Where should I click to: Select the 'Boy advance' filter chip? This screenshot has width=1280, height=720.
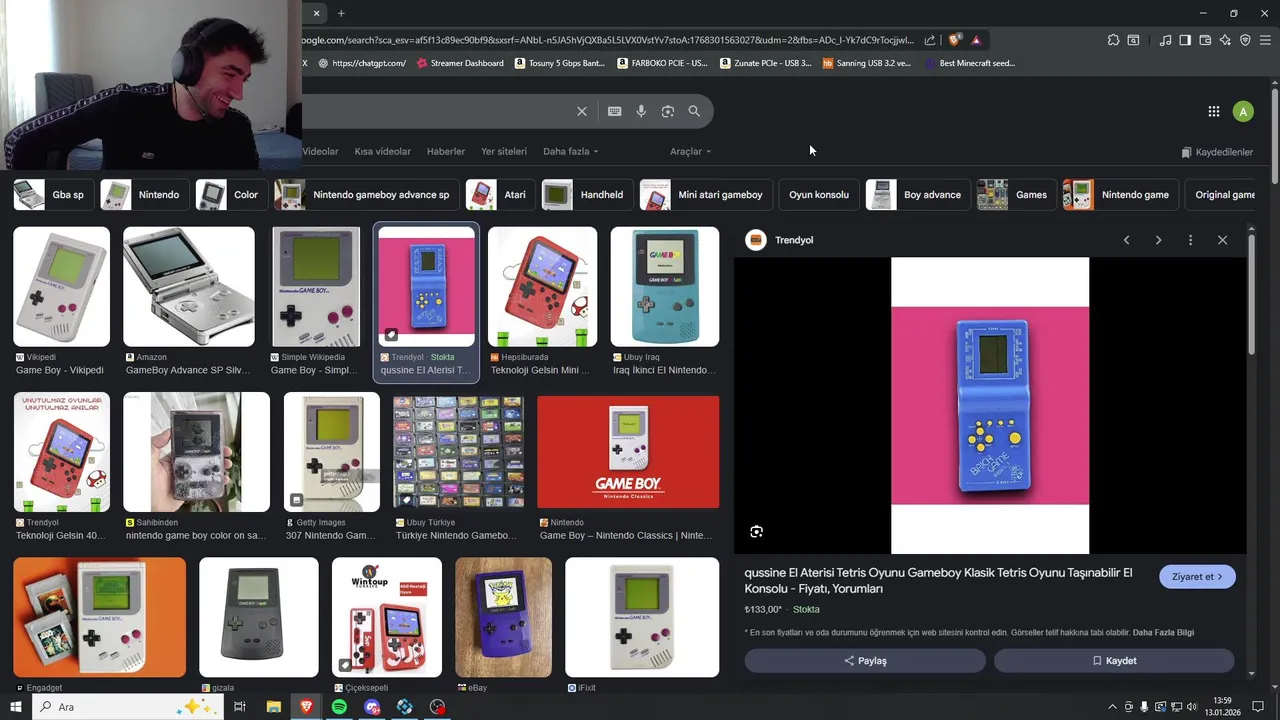[x=918, y=195]
